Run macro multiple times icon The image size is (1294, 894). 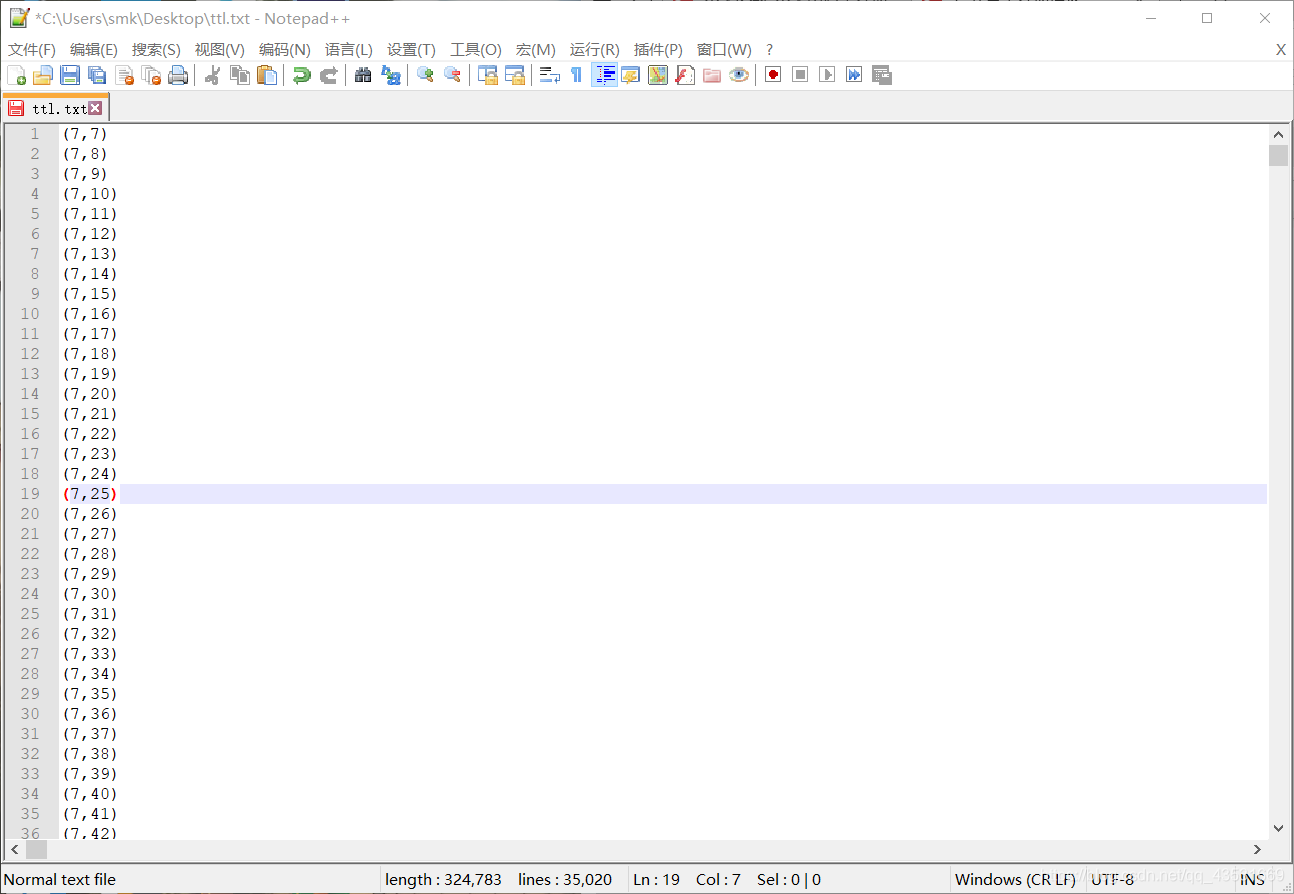854,75
